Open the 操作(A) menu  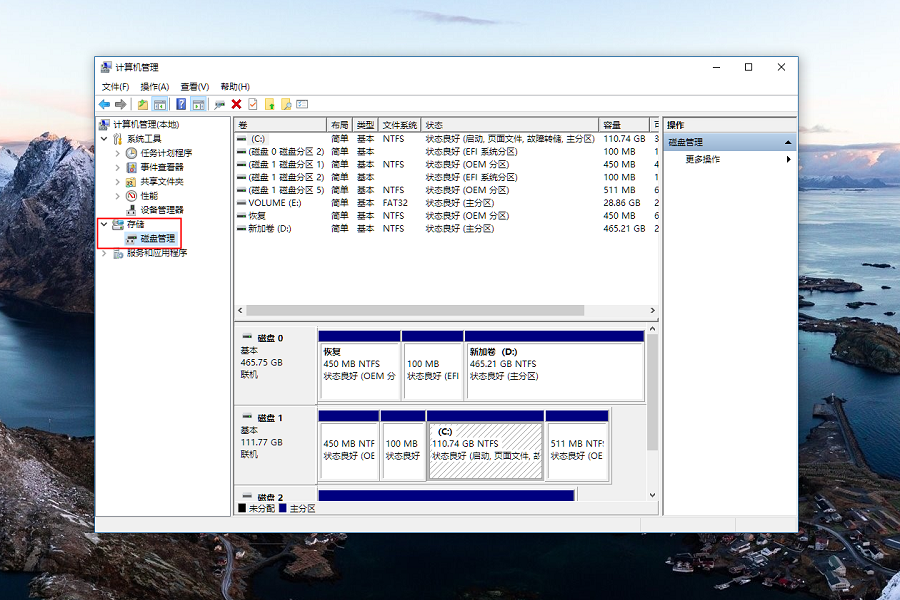click(154, 87)
